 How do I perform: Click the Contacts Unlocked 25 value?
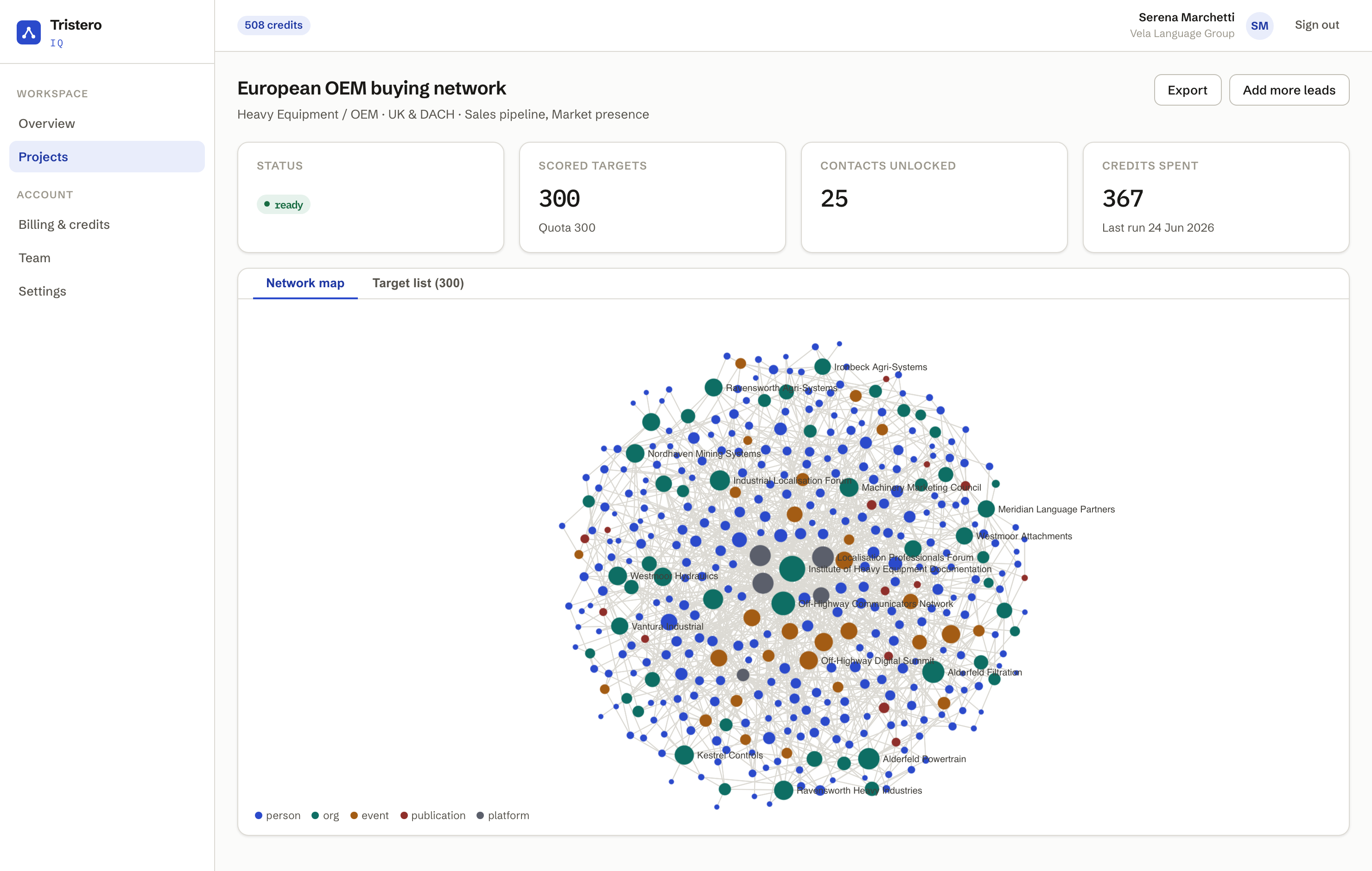click(834, 199)
